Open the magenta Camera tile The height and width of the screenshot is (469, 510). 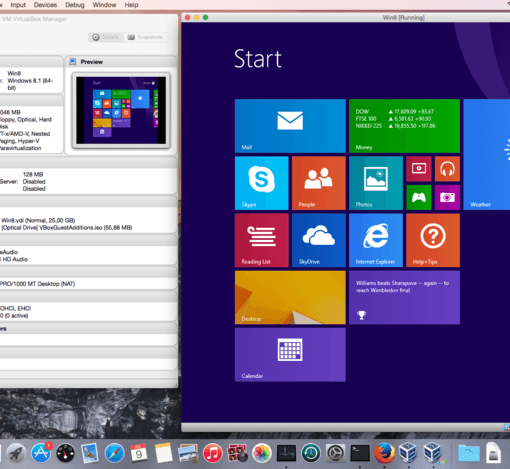pos(447,197)
